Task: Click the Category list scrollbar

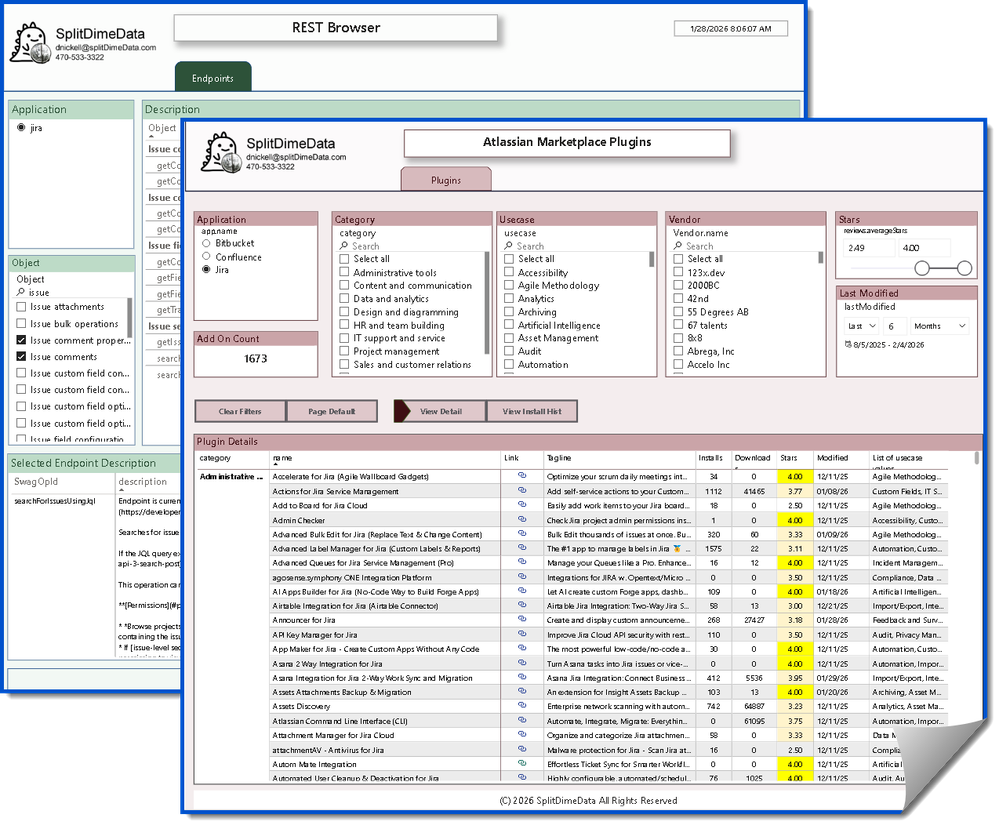Action: point(487,303)
